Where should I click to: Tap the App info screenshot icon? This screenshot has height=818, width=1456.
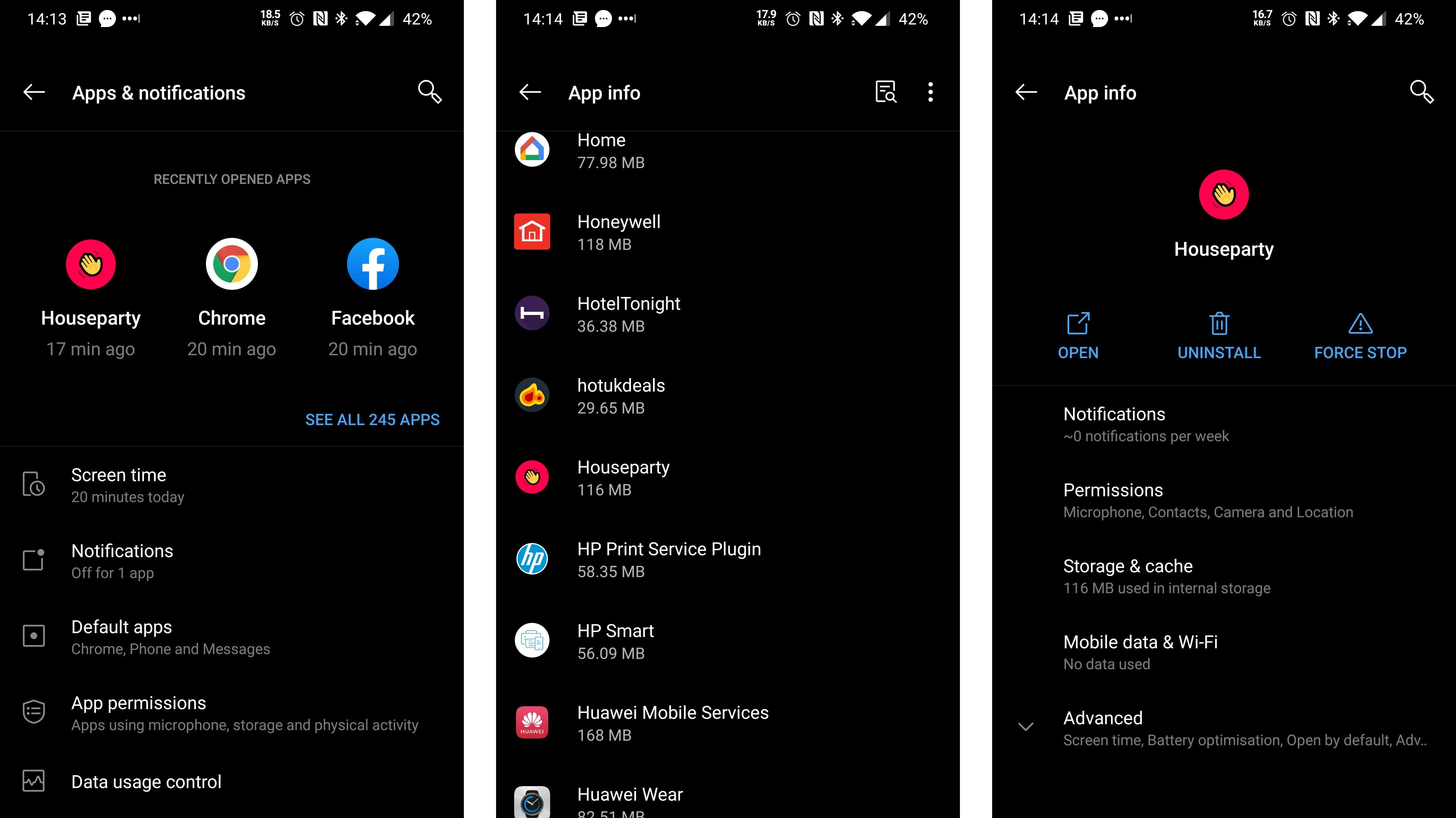click(x=884, y=92)
